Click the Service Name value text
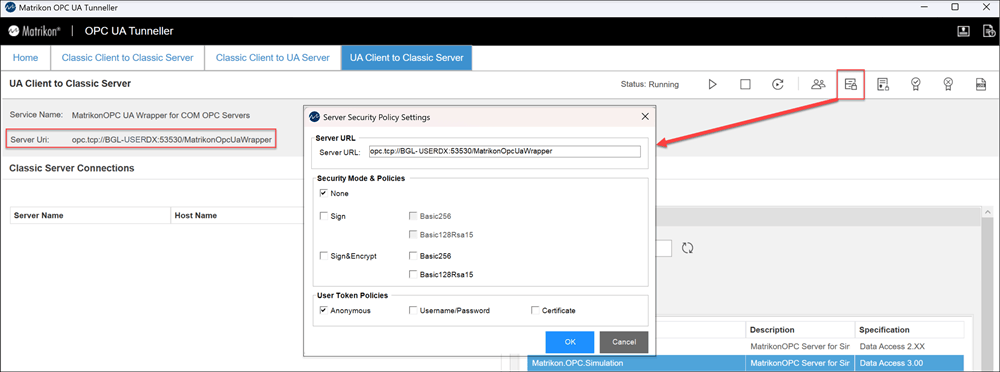This screenshot has height=372, width=1000. coord(161,115)
